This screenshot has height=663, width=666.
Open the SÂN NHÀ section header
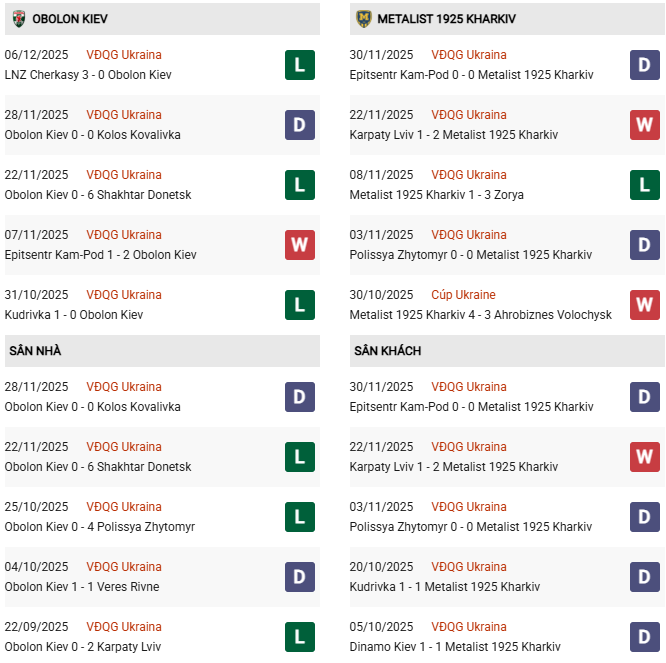(x=35, y=351)
